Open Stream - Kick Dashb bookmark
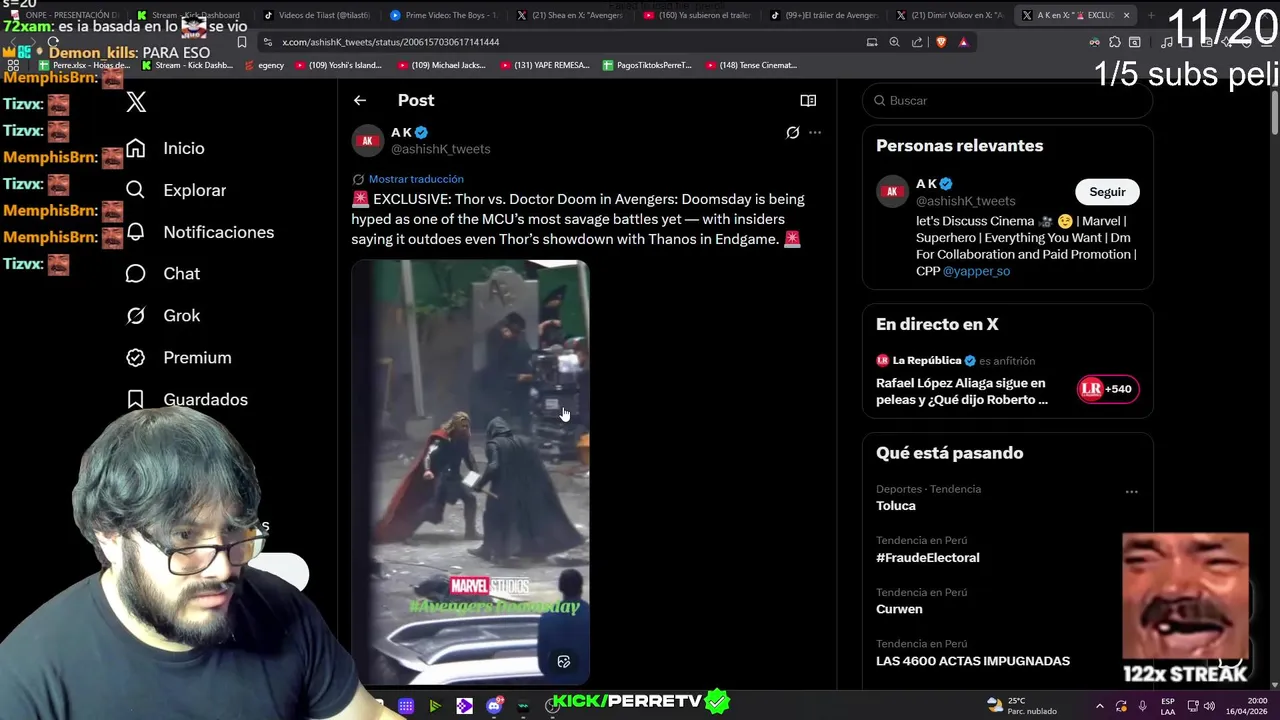 (187, 65)
